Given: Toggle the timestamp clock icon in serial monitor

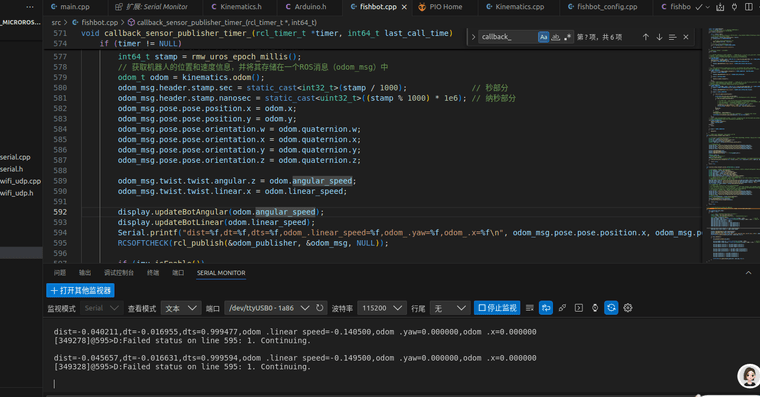Looking at the screenshot, I should (x=595, y=308).
